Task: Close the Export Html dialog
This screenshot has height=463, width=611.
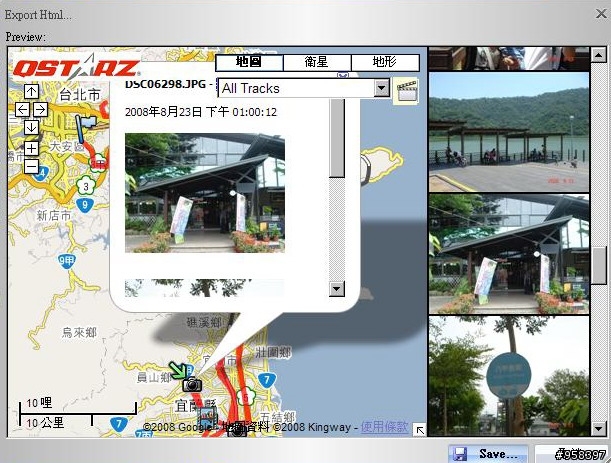Action: point(601,14)
